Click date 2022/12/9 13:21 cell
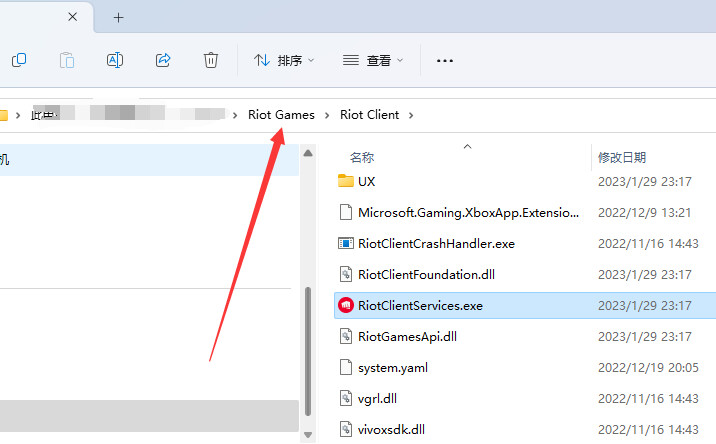 tap(644, 213)
